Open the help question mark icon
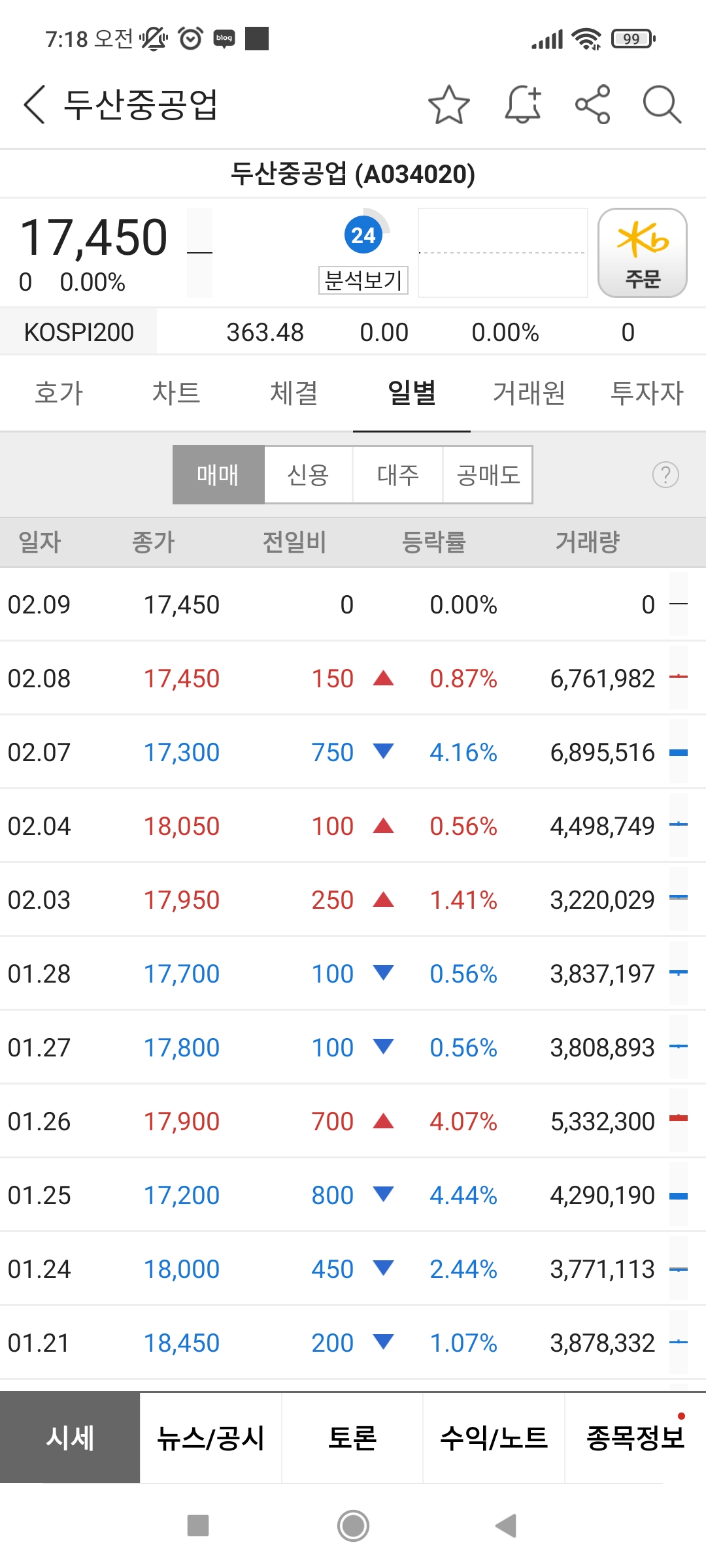 point(665,475)
